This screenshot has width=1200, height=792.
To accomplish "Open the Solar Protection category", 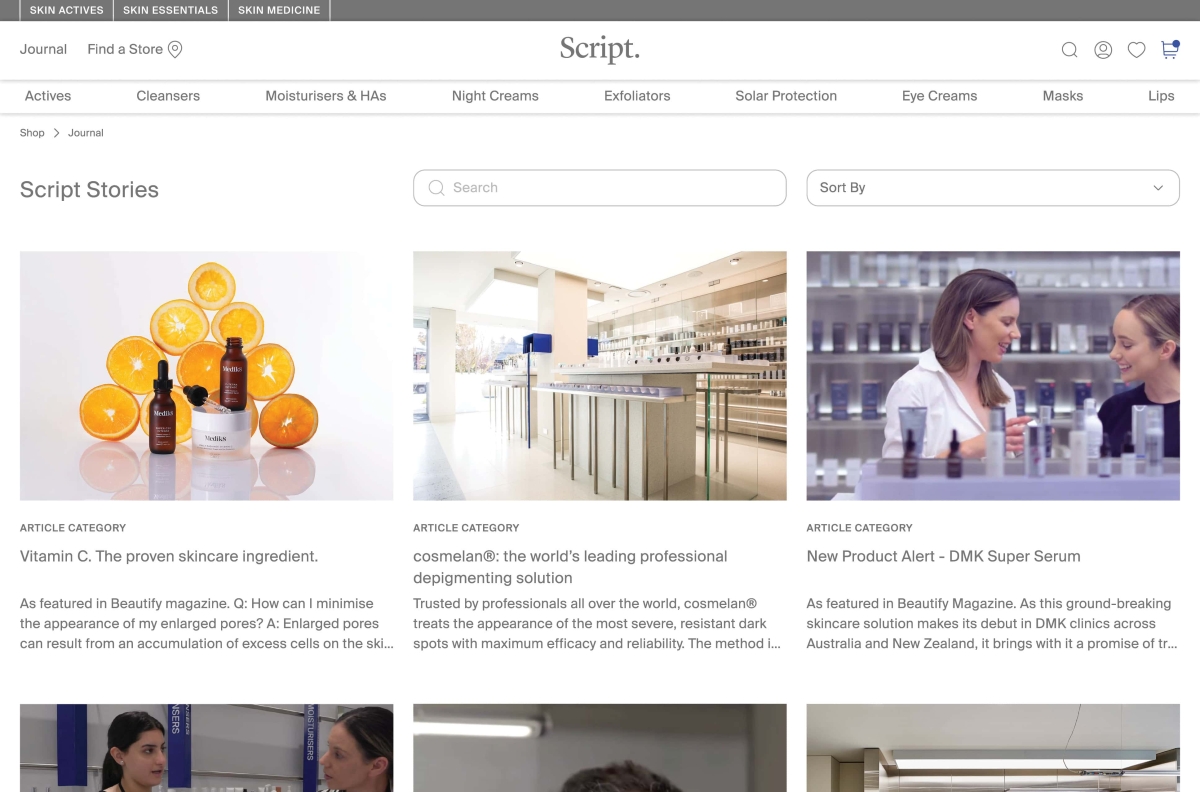I will (x=786, y=96).
